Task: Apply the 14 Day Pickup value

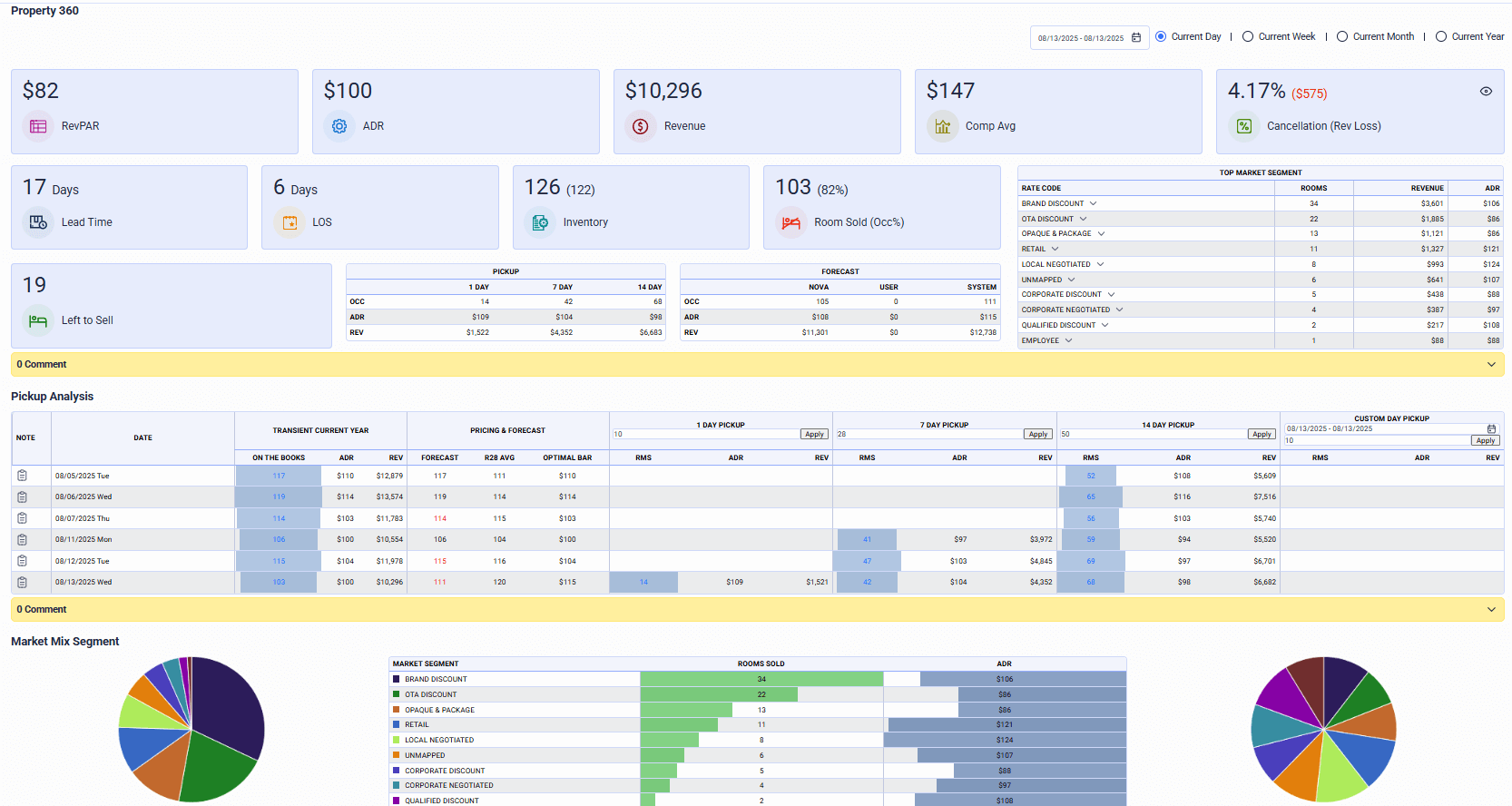Action: click(x=1262, y=435)
